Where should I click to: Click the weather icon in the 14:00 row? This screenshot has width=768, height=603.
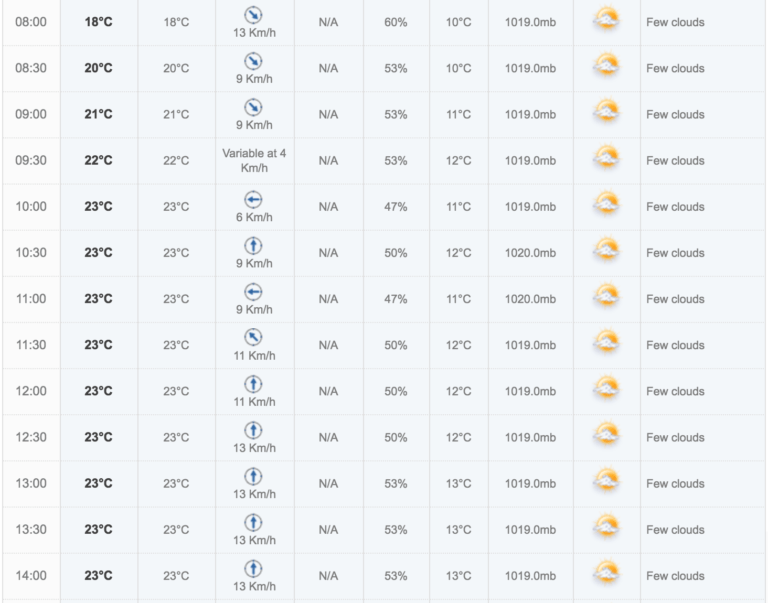coord(606,573)
